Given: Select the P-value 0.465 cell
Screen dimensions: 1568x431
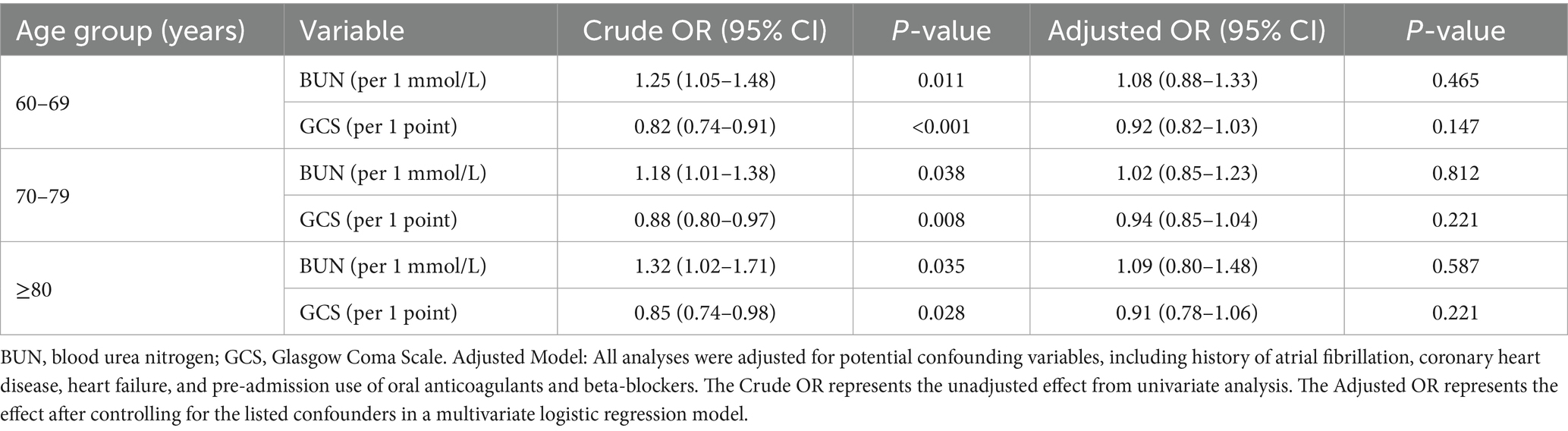Looking at the screenshot, I should (1455, 80).
